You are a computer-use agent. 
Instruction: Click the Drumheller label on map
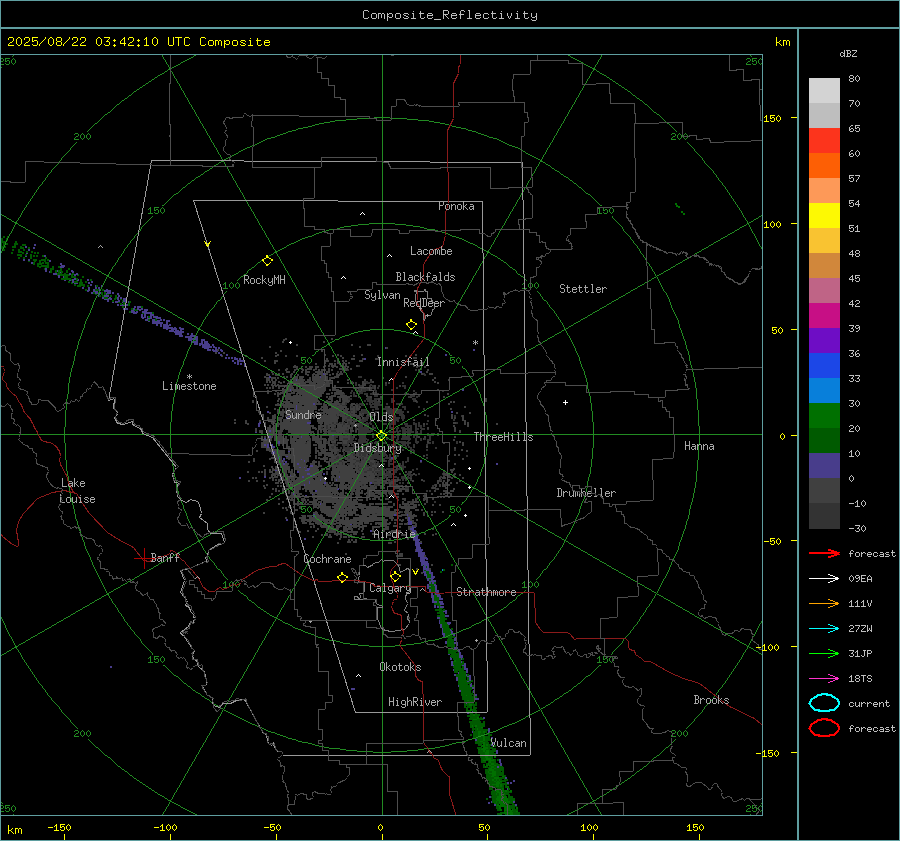point(586,493)
